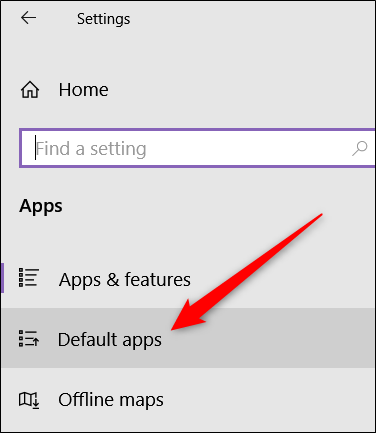Click the Apps & features list icon
The height and width of the screenshot is (433, 376).
point(29,278)
